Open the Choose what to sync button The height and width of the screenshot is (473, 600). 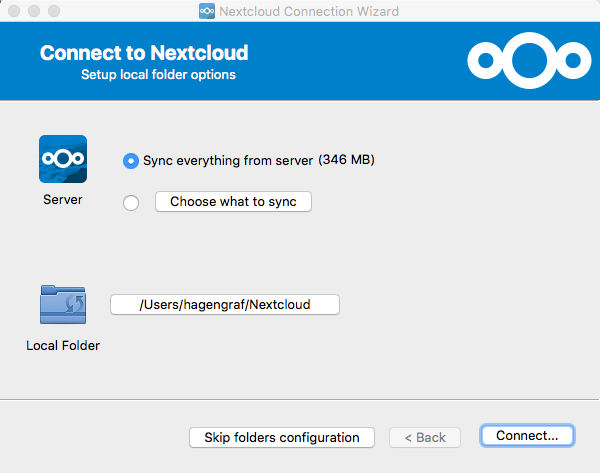click(233, 201)
